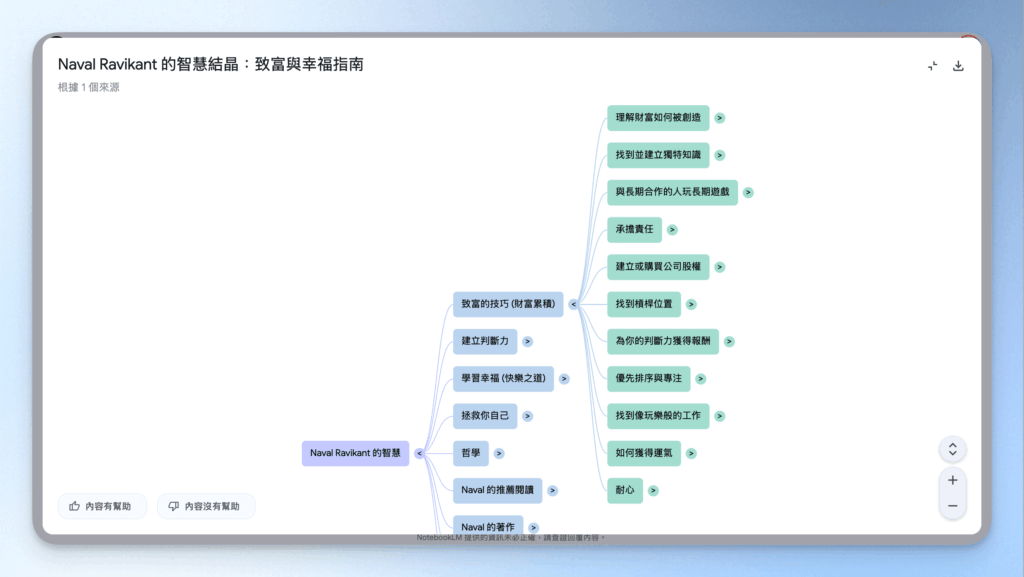Select the 耐心 node

point(625,490)
